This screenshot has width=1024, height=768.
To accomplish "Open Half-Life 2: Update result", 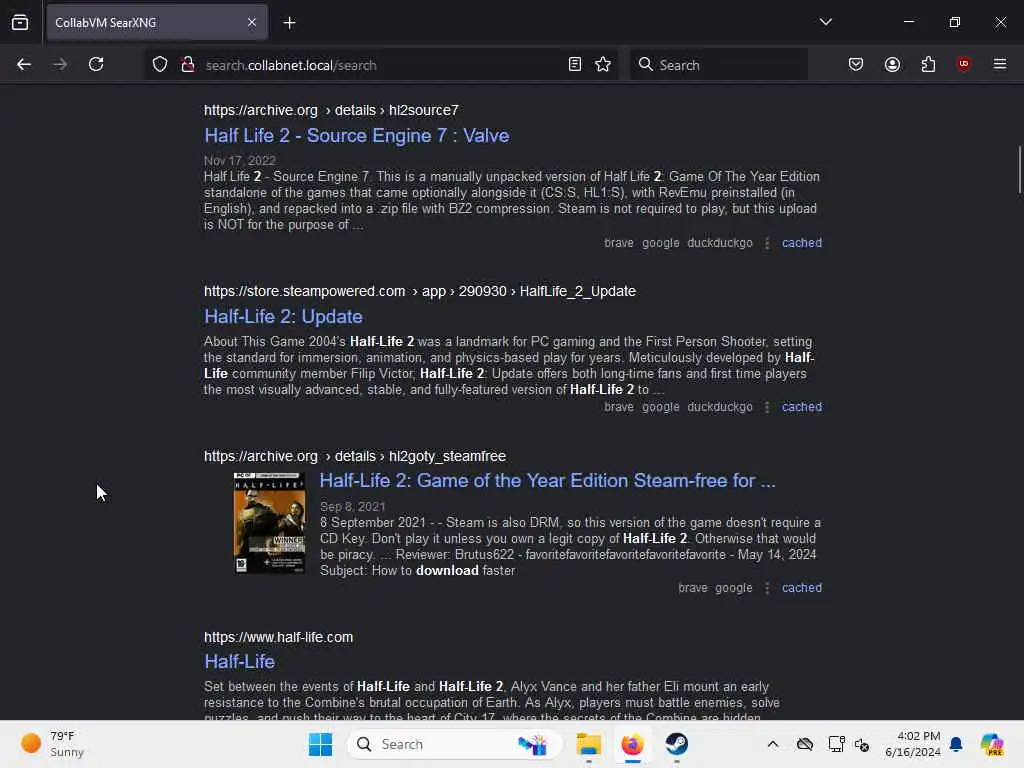I will (x=283, y=316).
